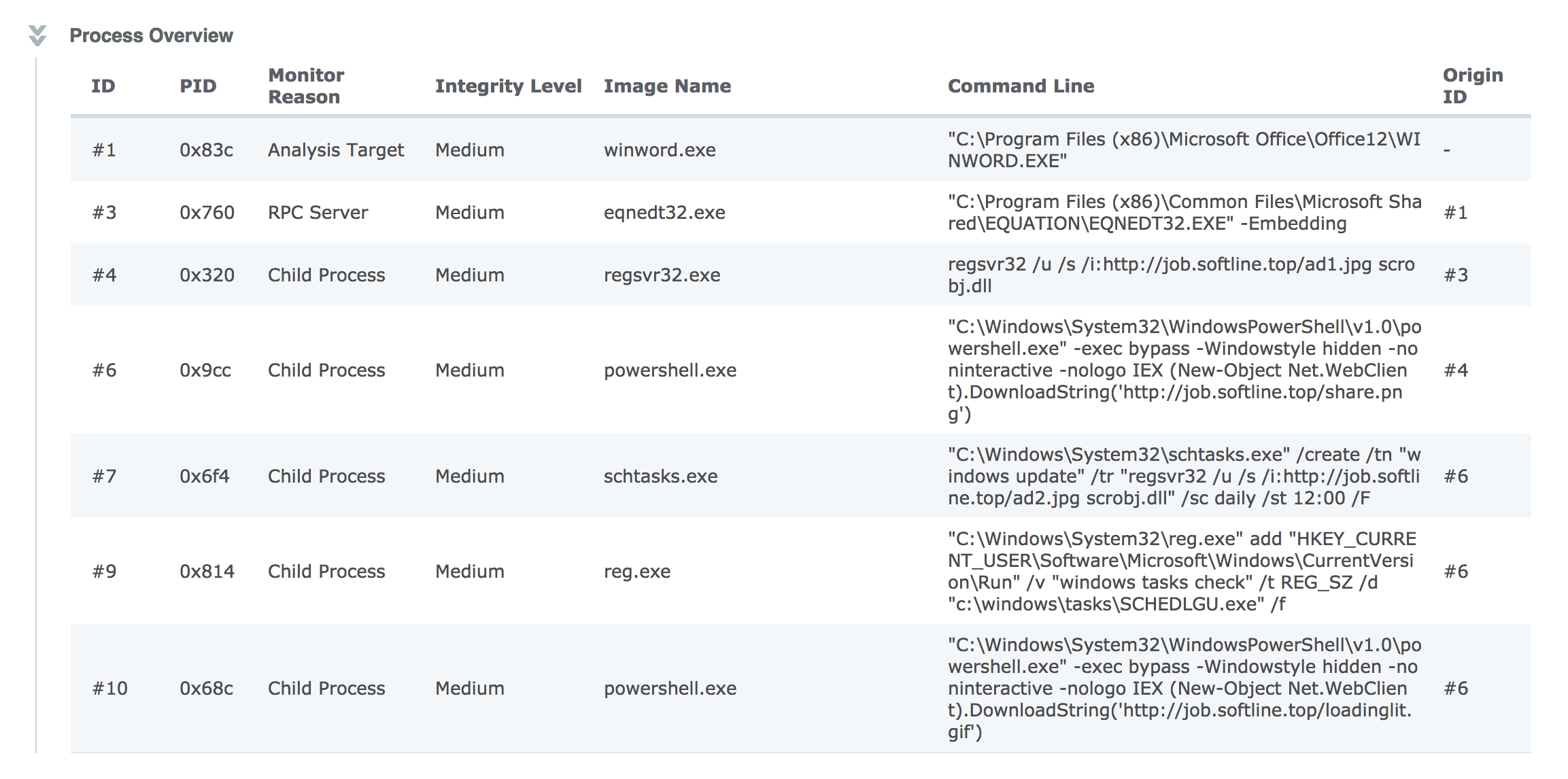Click Origin ID #1 for eqnedt32.exe
The image size is (1568, 779).
1455,212
